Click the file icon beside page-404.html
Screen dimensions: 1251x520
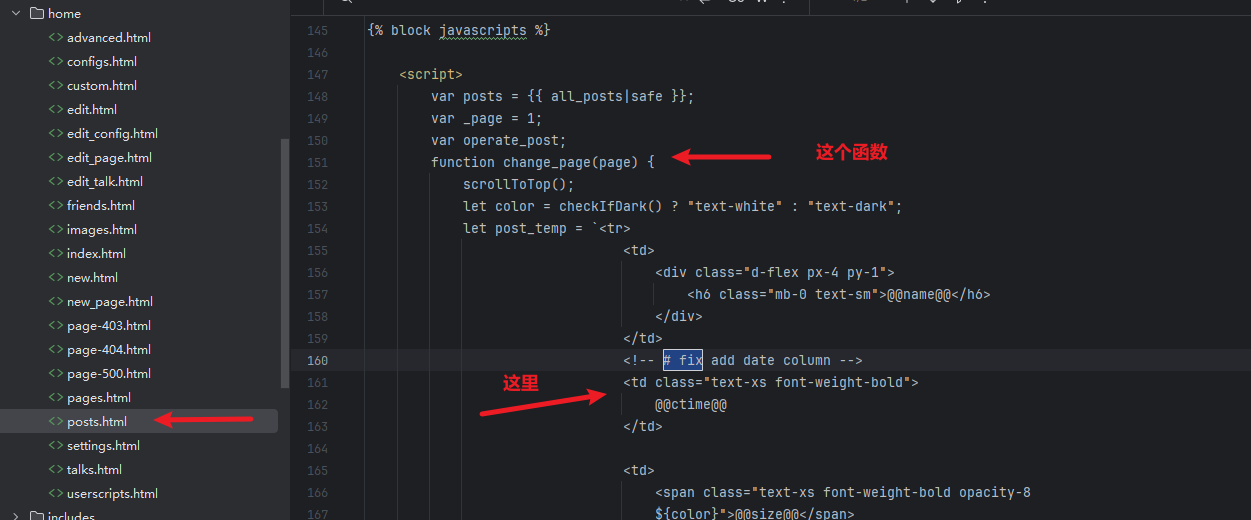pyautogui.click(x=56, y=350)
